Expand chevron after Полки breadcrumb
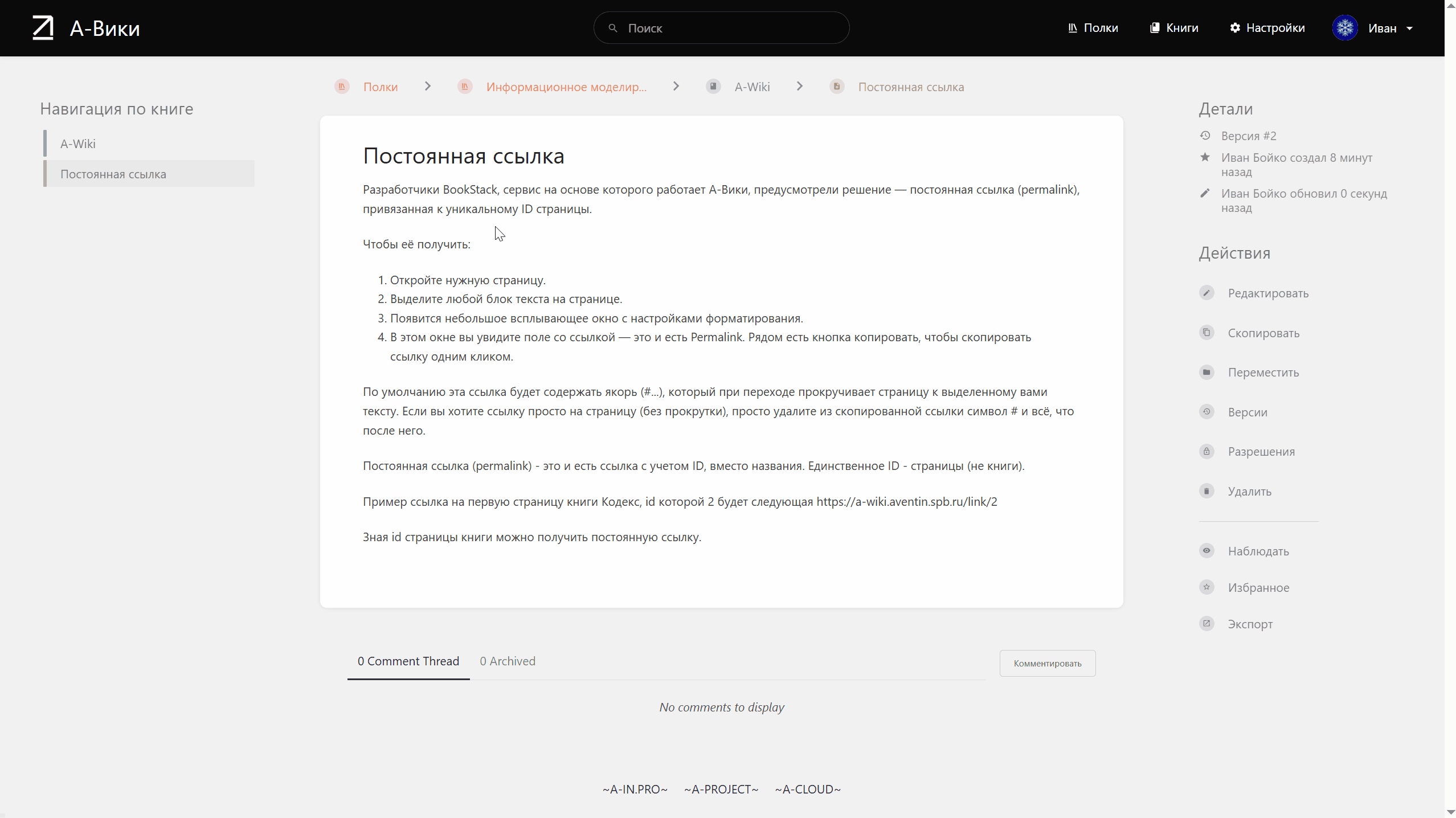The width and height of the screenshot is (1456, 818). [x=428, y=86]
